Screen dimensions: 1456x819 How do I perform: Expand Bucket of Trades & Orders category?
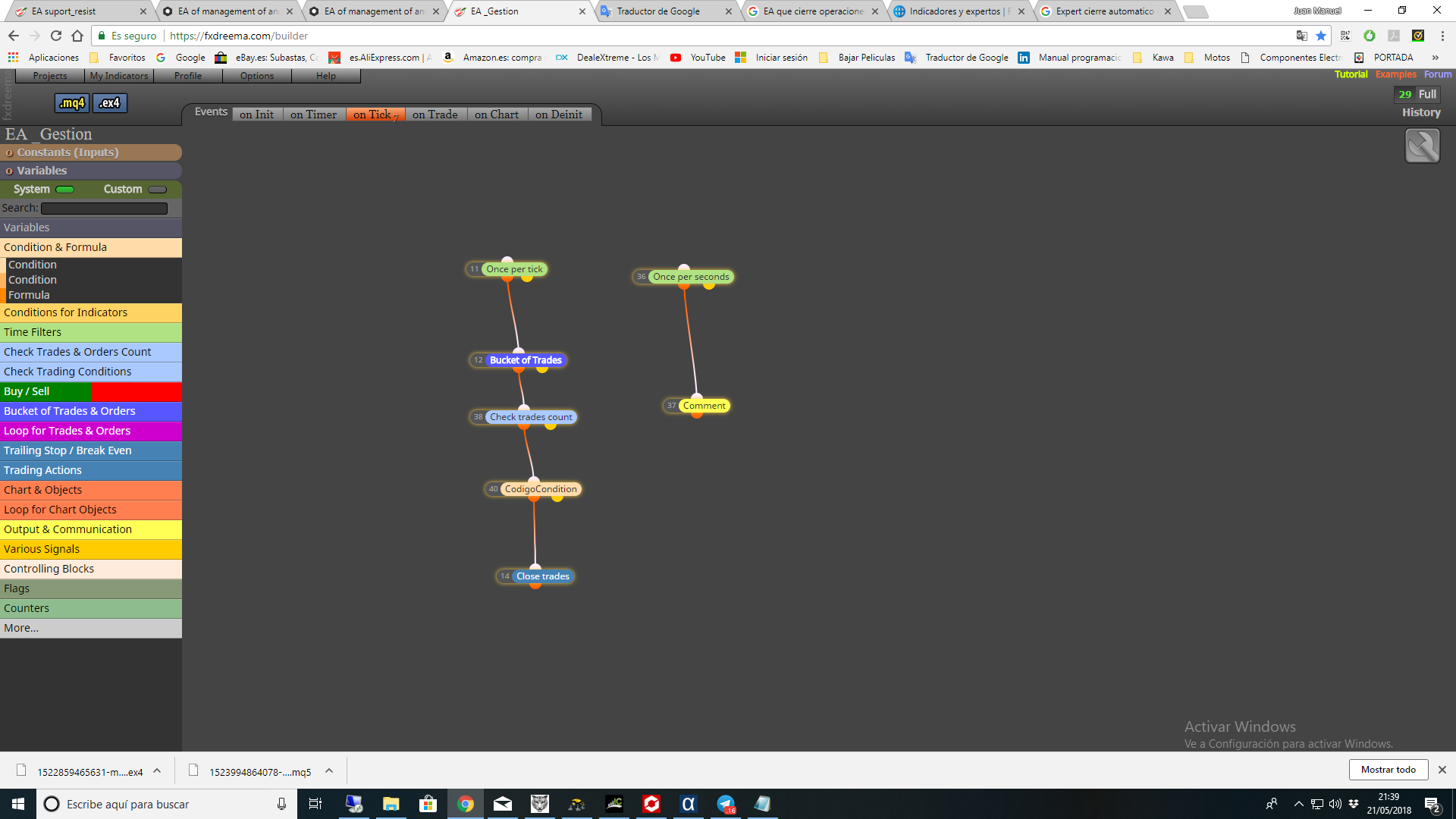click(x=91, y=411)
